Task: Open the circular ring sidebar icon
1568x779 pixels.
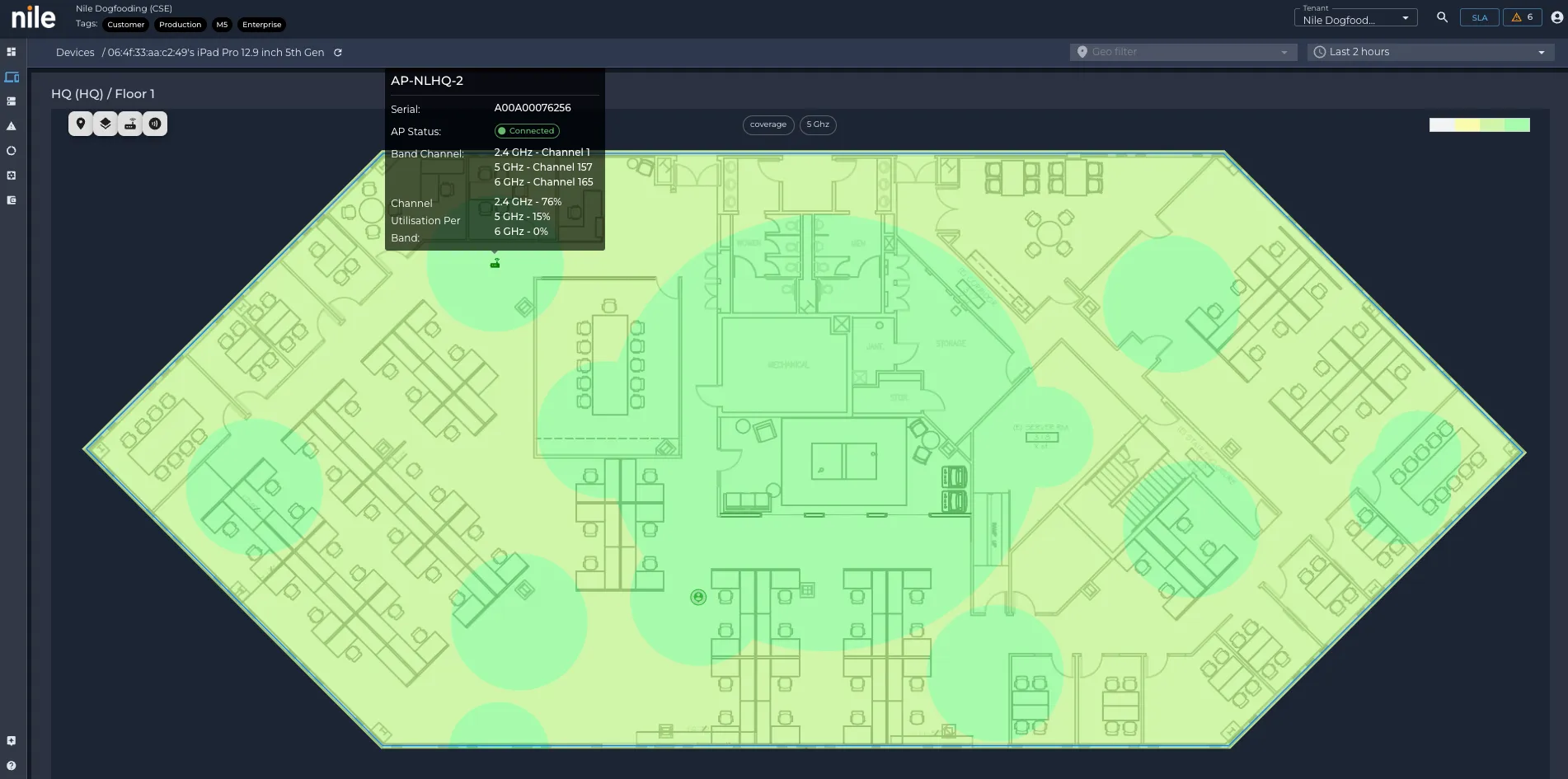Action: 12,151
